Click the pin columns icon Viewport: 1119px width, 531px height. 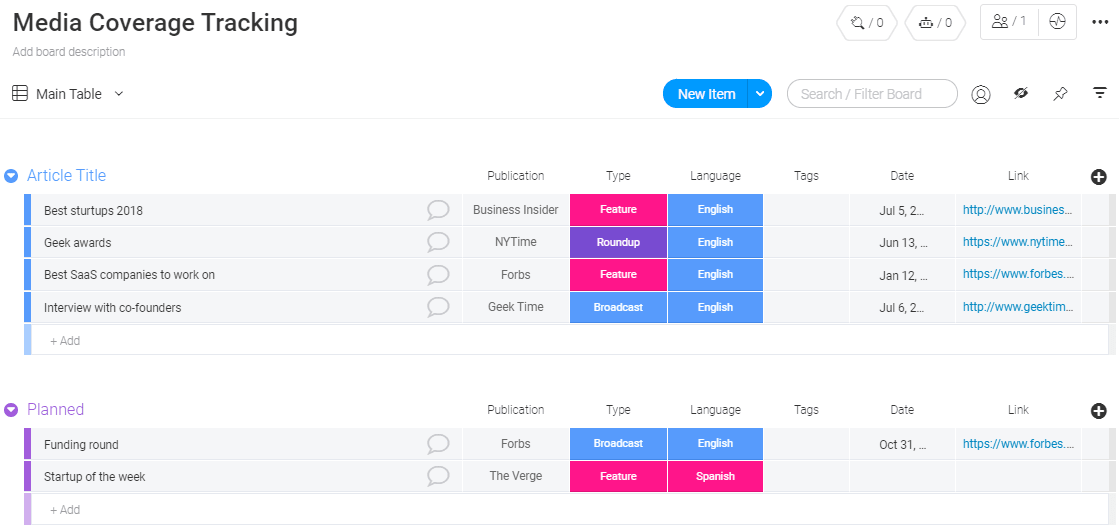click(x=1060, y=94)
